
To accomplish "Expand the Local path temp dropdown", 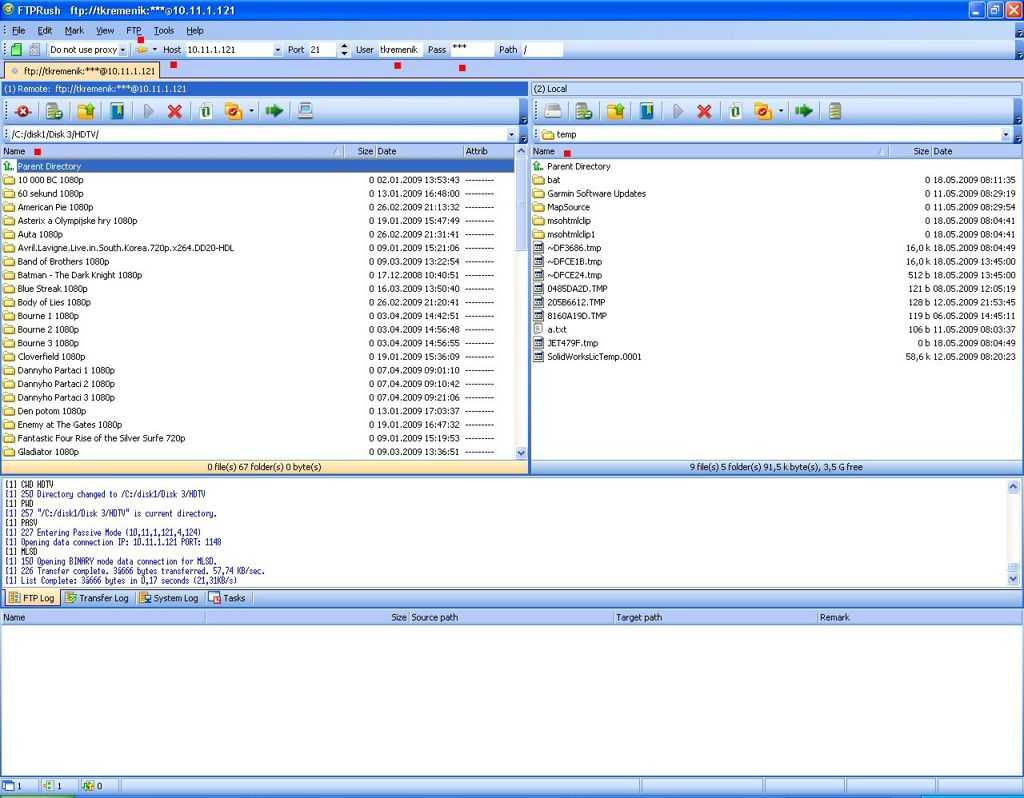I will [1006, 135].
